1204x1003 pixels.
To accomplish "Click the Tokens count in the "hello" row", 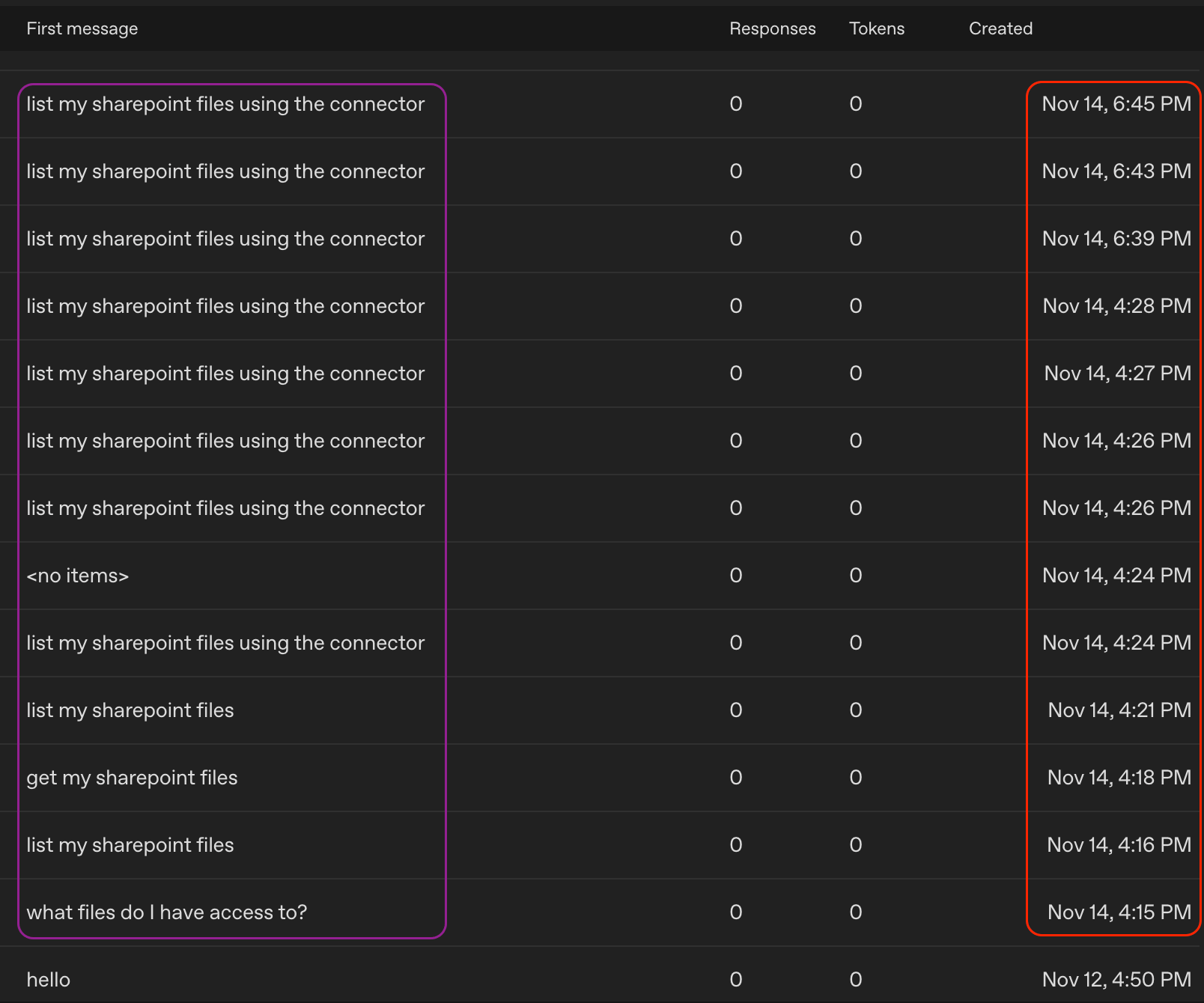I will pos(856,980).
